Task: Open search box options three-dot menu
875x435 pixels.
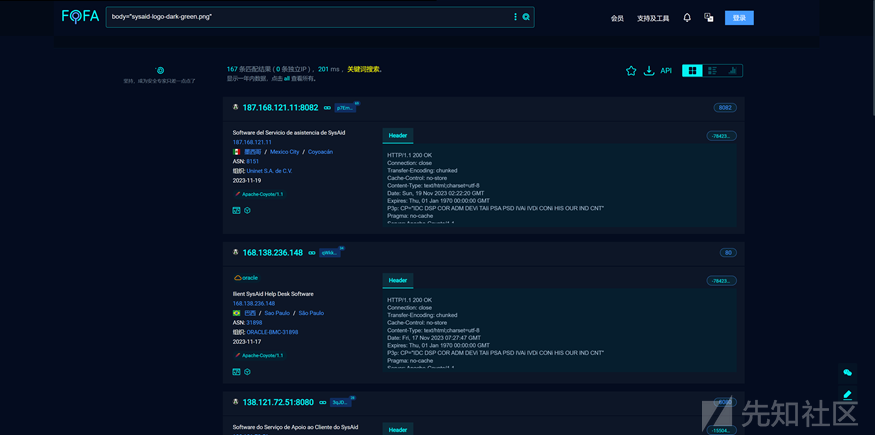Action: pyautogui.click(x=516, y=17)
